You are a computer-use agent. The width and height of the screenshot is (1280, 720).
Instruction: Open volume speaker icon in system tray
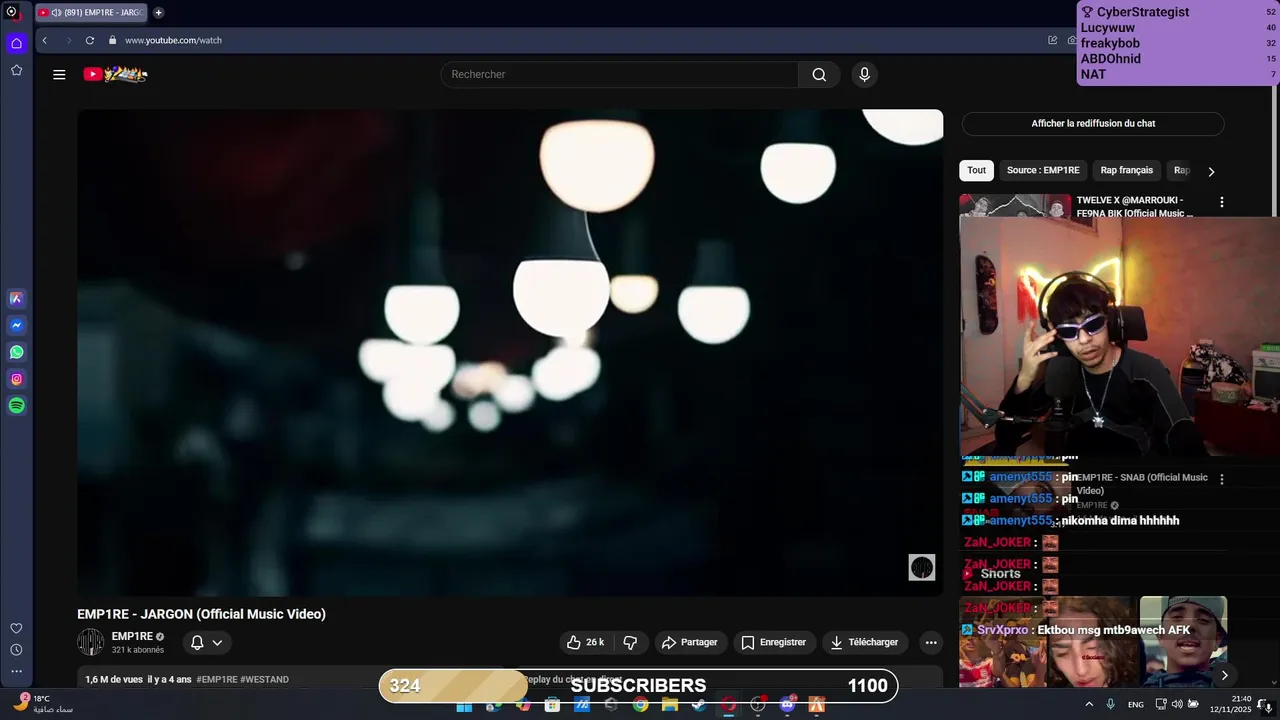click(x=1177, y=705)
